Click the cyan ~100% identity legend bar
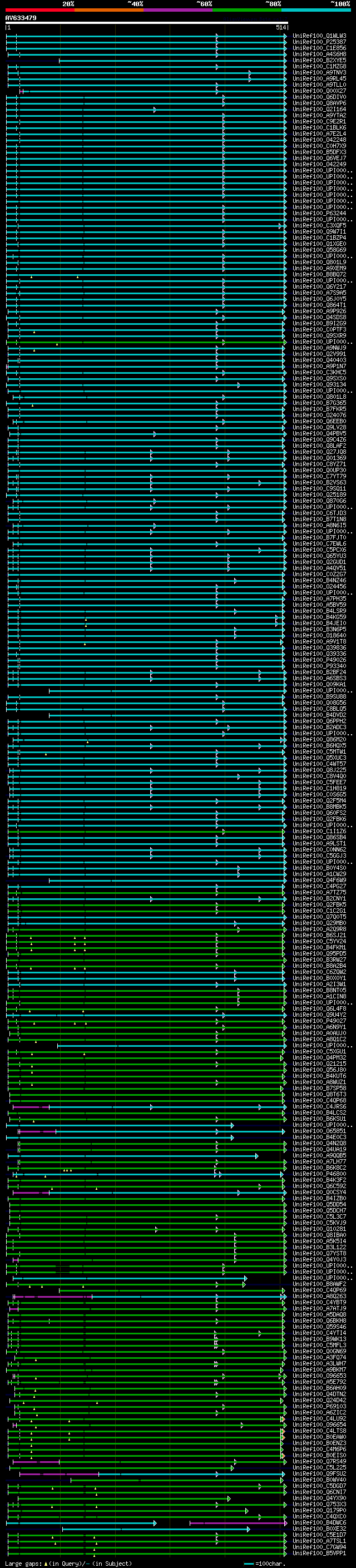 click(316, 11)
